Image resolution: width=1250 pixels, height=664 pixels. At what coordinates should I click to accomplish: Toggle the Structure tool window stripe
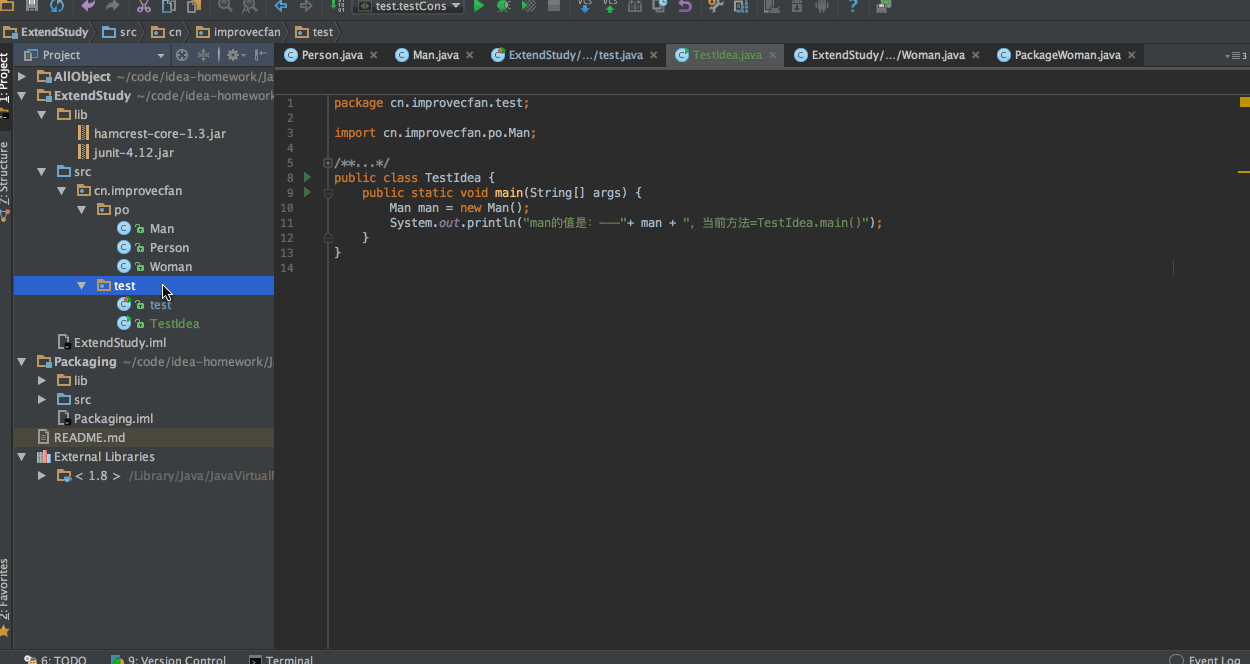(x=5, y=175)
